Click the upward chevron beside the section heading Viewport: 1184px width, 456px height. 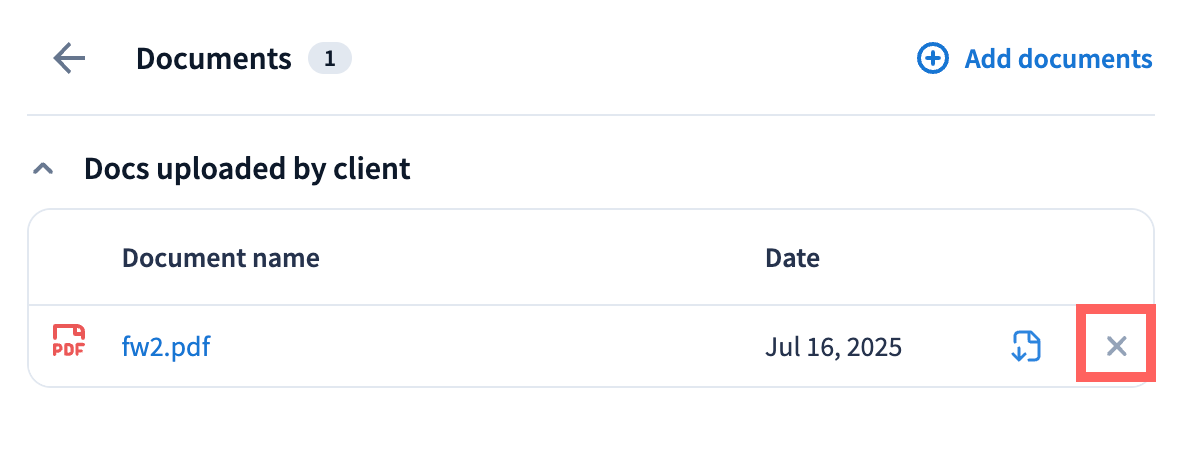pos(43,169)
